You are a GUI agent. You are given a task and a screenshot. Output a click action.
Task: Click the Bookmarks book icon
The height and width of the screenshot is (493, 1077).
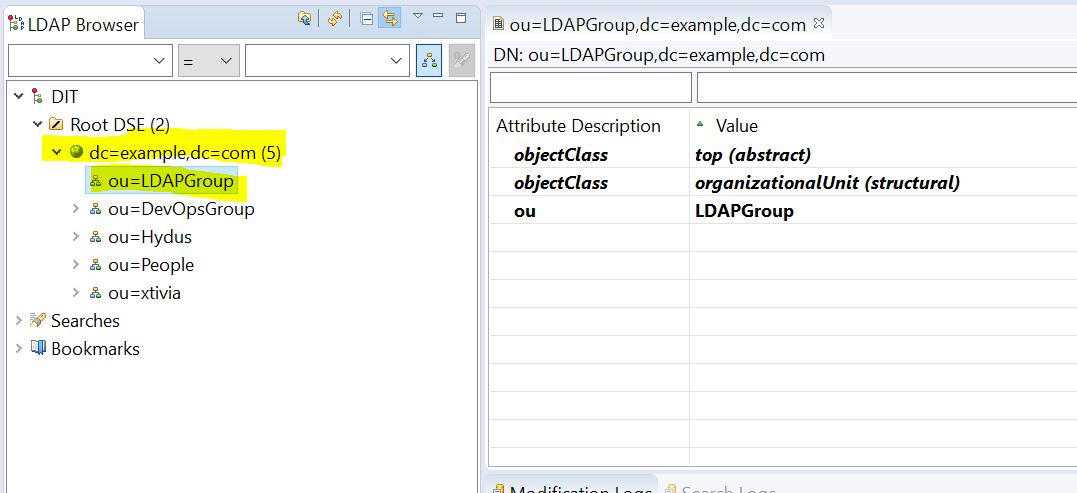[x=38, y=349]
